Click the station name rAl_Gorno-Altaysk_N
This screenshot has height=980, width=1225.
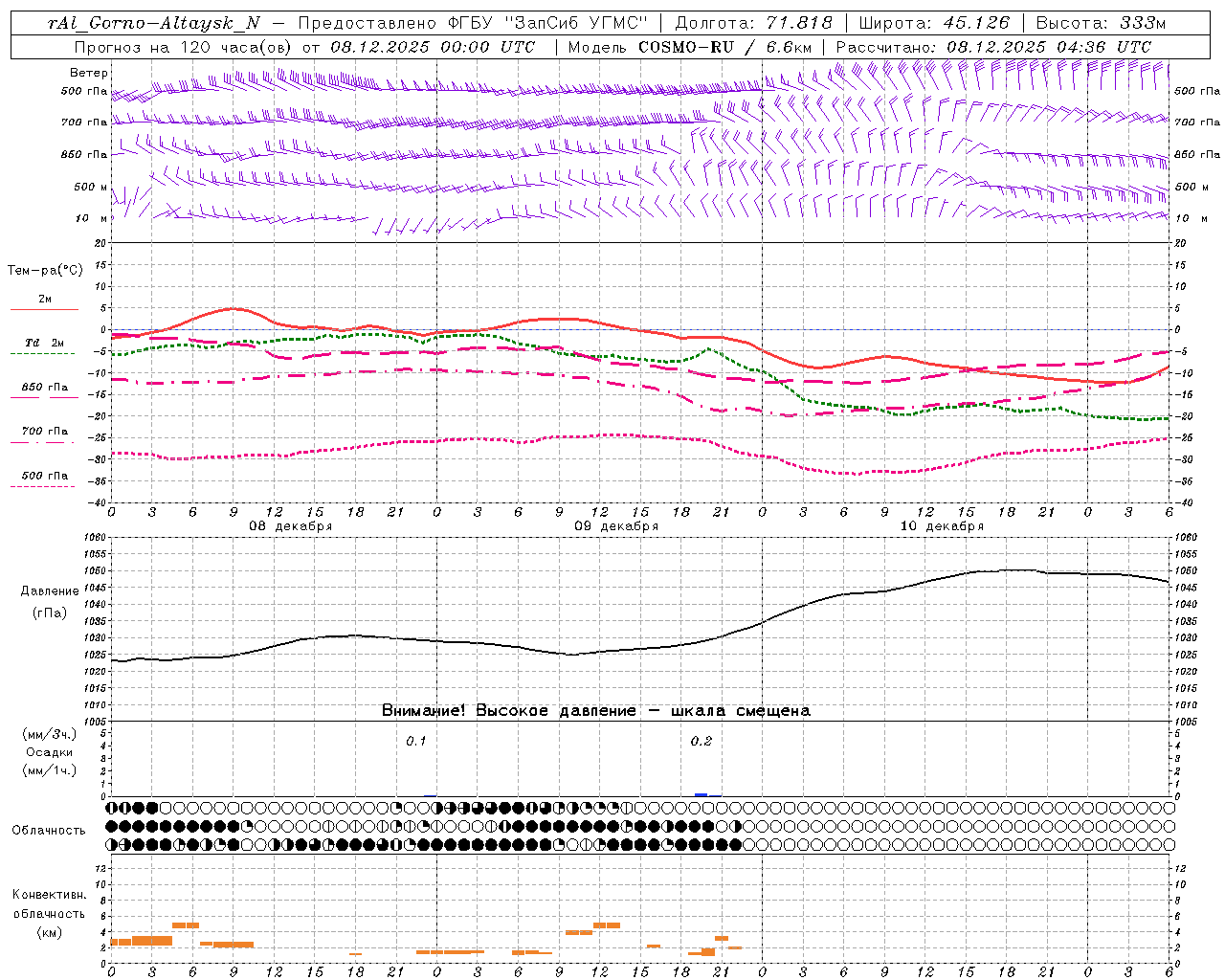(154, 23)
